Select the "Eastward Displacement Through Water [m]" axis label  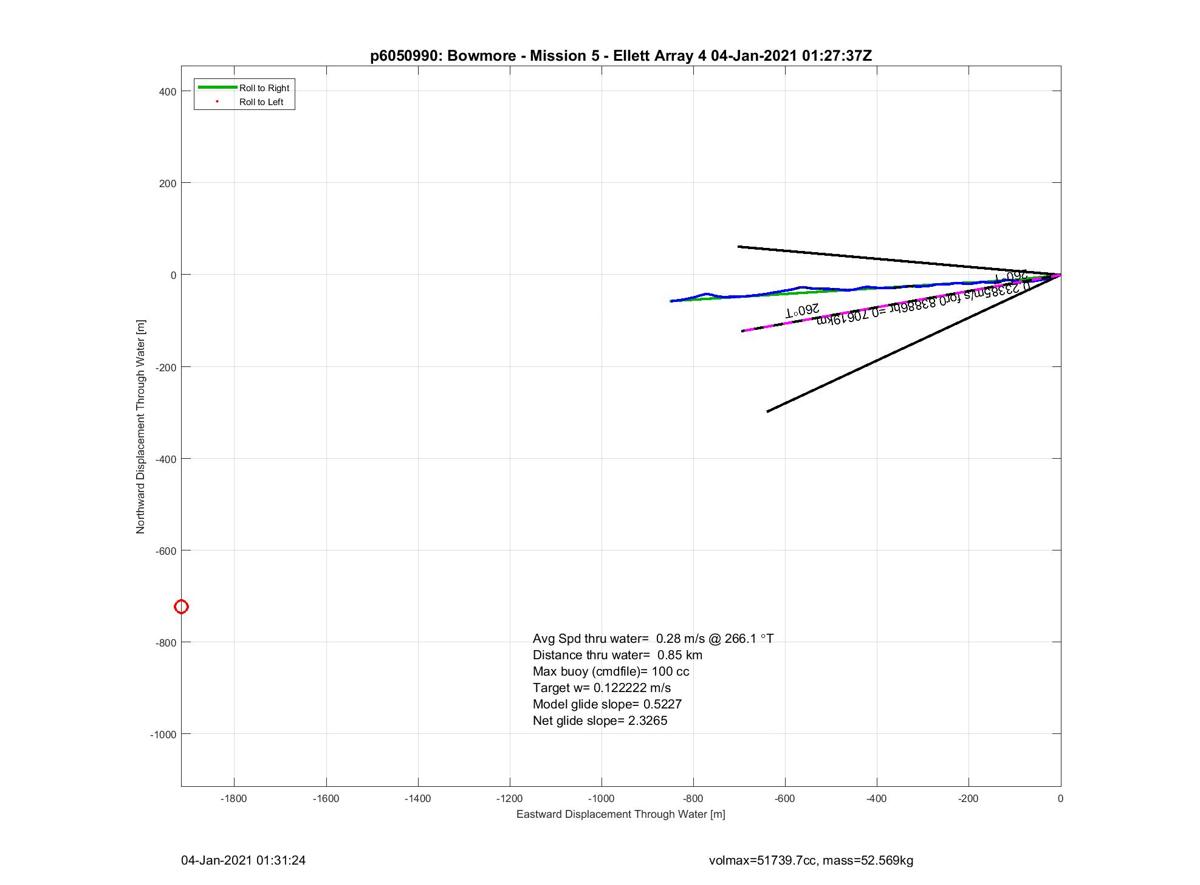click(621, 814)
